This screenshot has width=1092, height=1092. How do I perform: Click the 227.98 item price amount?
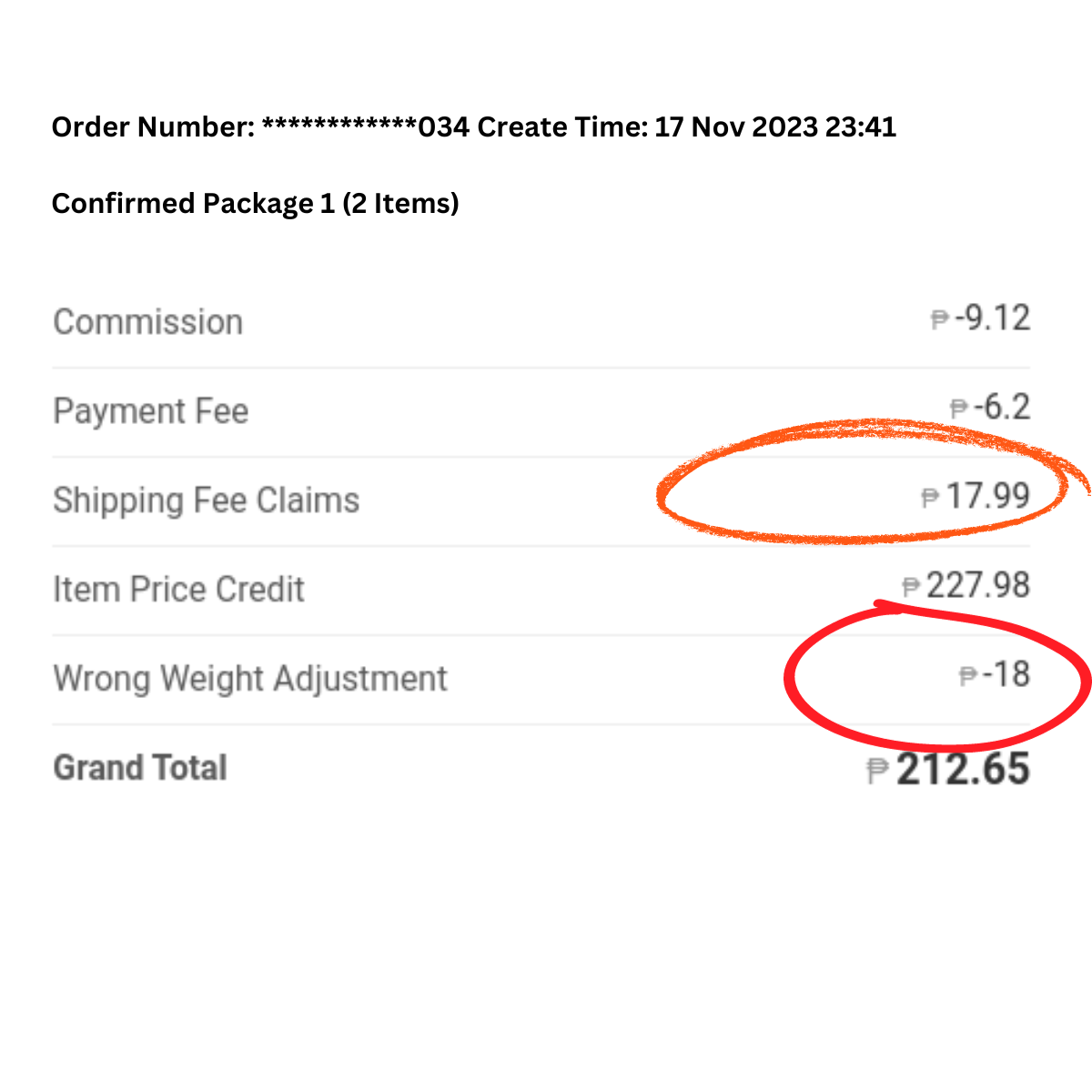[978, 586]
